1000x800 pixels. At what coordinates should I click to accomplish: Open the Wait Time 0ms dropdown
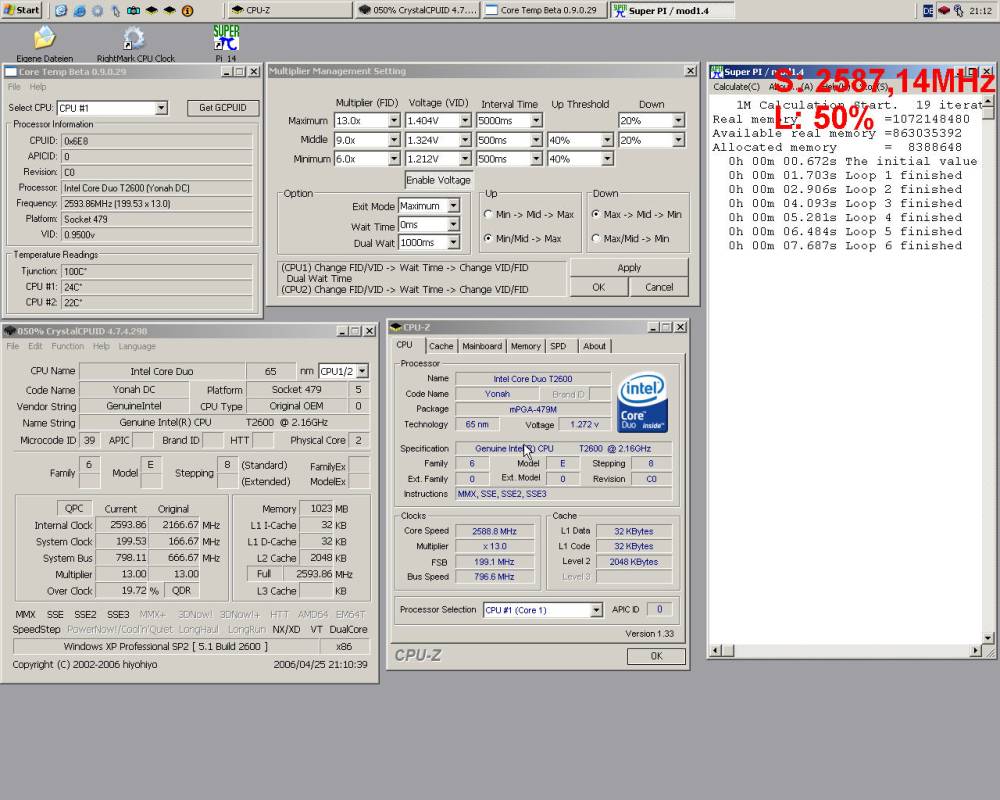click(453, 225)
